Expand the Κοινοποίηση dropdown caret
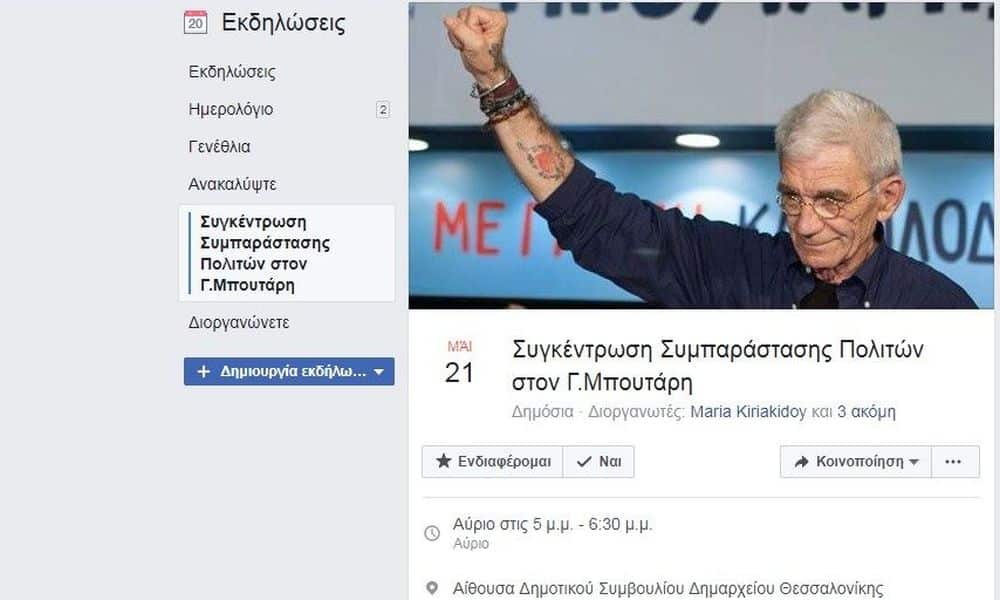Image resolution: width=1000 pixels, height=600 pixels. pos(913,462)
